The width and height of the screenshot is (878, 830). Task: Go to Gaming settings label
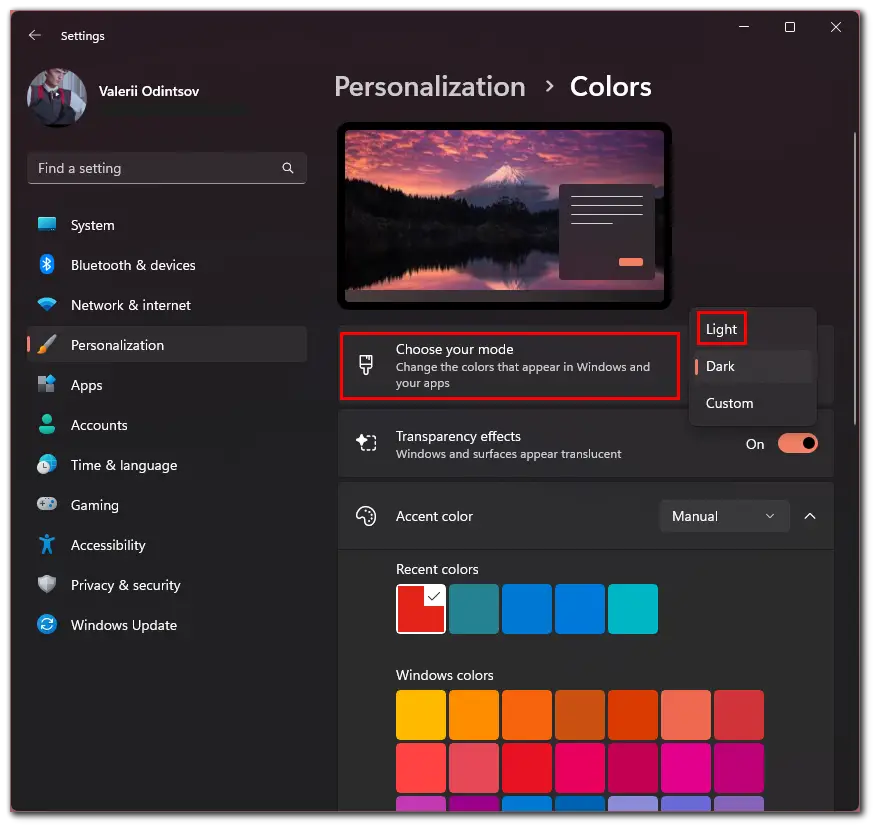click(x=95, y=505)
